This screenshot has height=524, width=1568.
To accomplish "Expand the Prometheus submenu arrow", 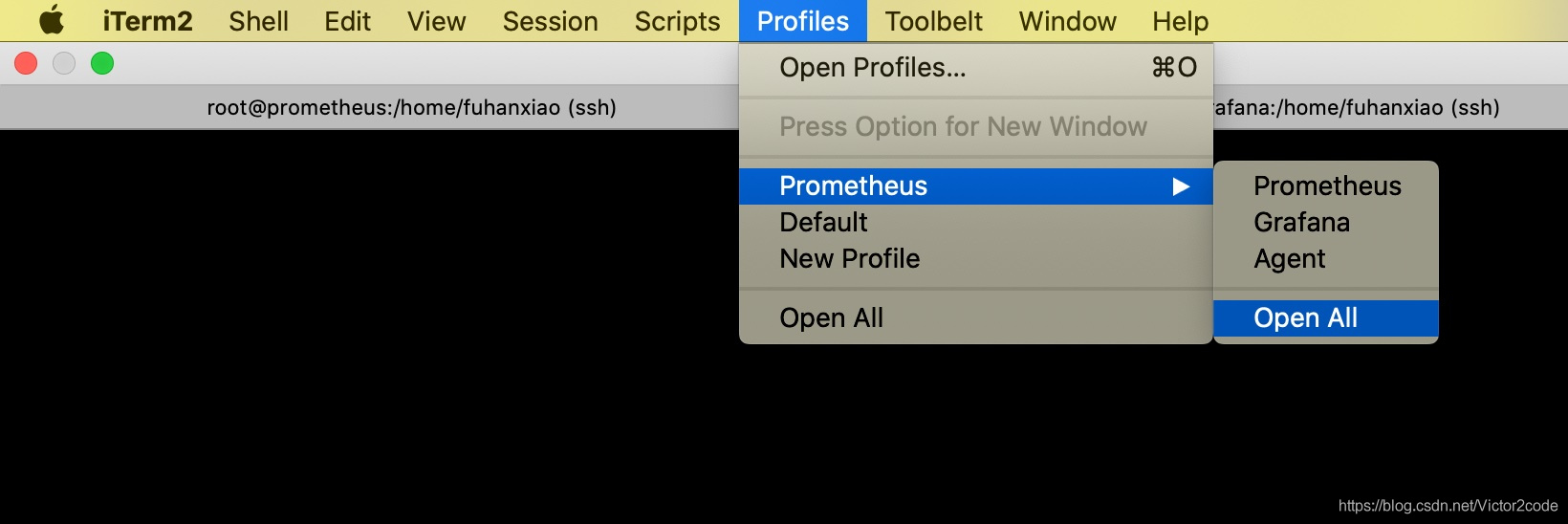I will click(x=1181, y=186).
